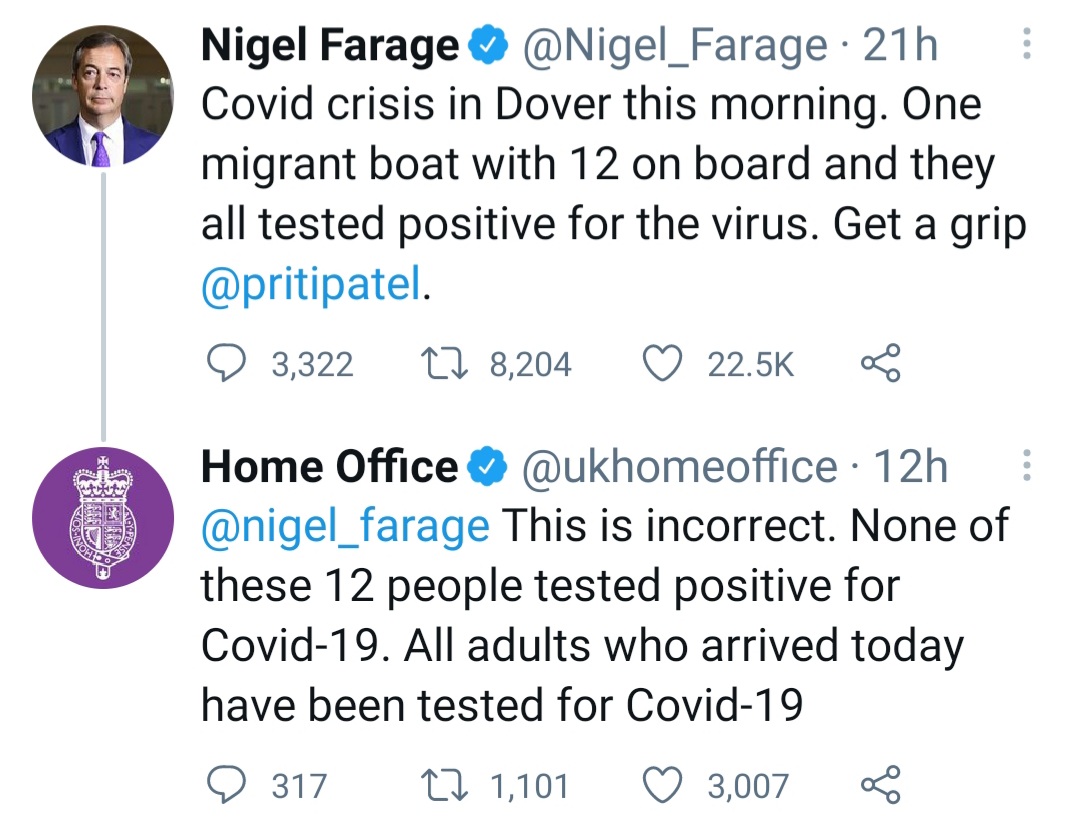Open the Nigel Farage display name
1080x826 pixels.
click(x=330, y=45)
